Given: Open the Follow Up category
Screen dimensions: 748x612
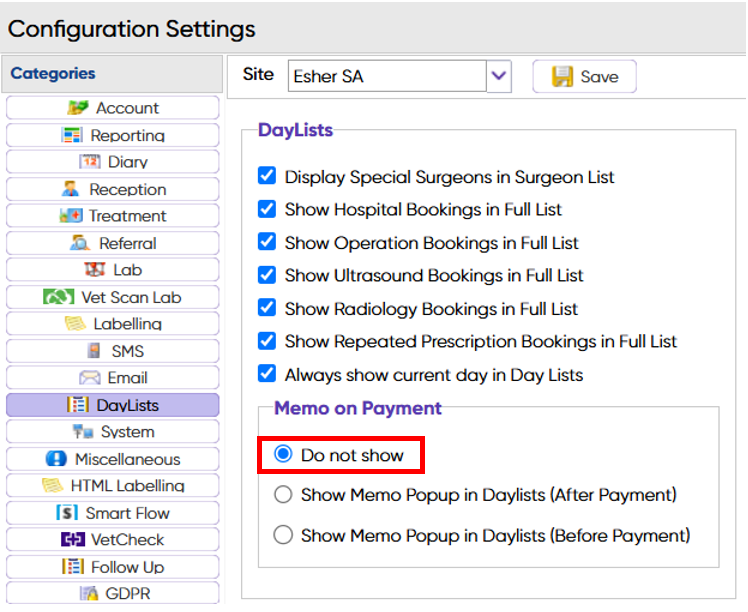Looking at the screenshot, I should click(x=113, y=567).
